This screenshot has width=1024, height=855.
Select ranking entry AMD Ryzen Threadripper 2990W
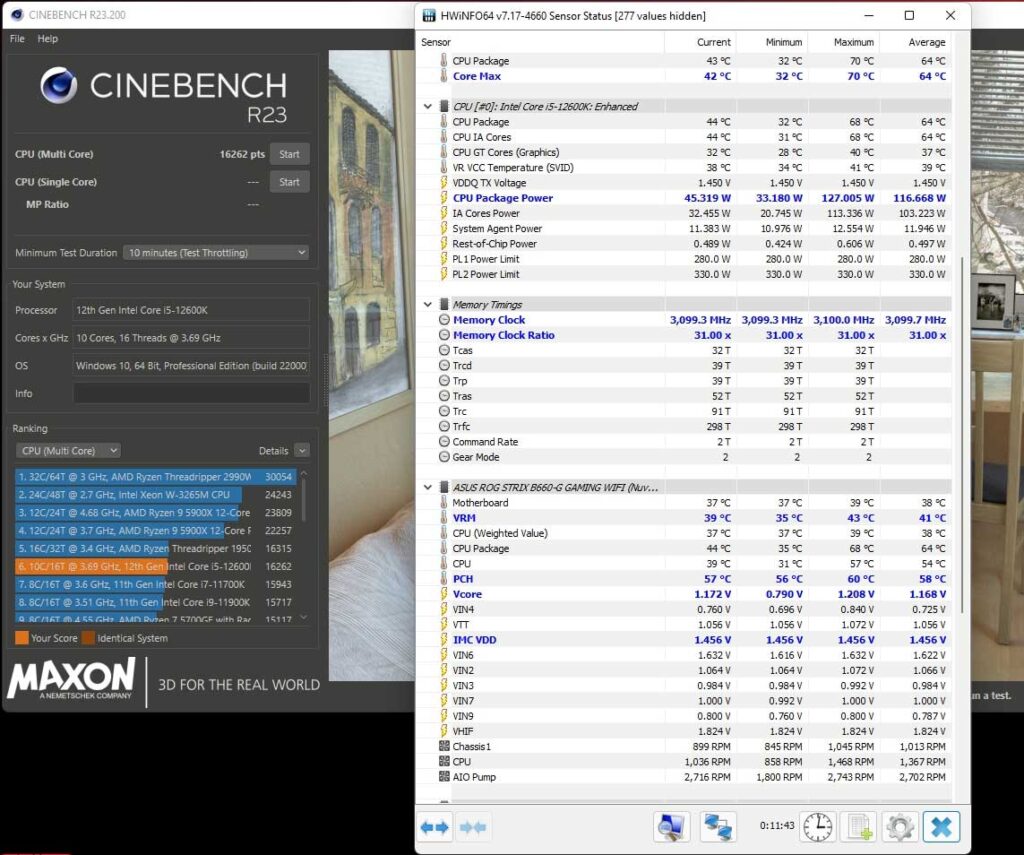coord(155,477)
